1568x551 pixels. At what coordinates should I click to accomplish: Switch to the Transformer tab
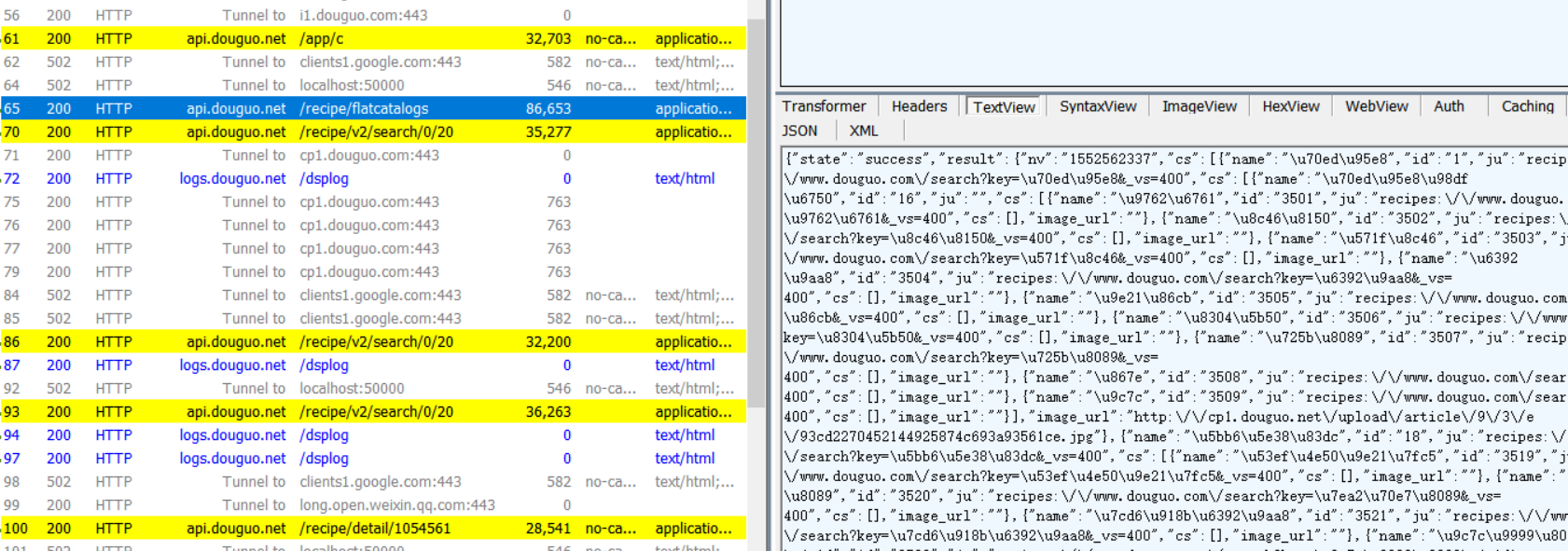click(x=824, y=106)
